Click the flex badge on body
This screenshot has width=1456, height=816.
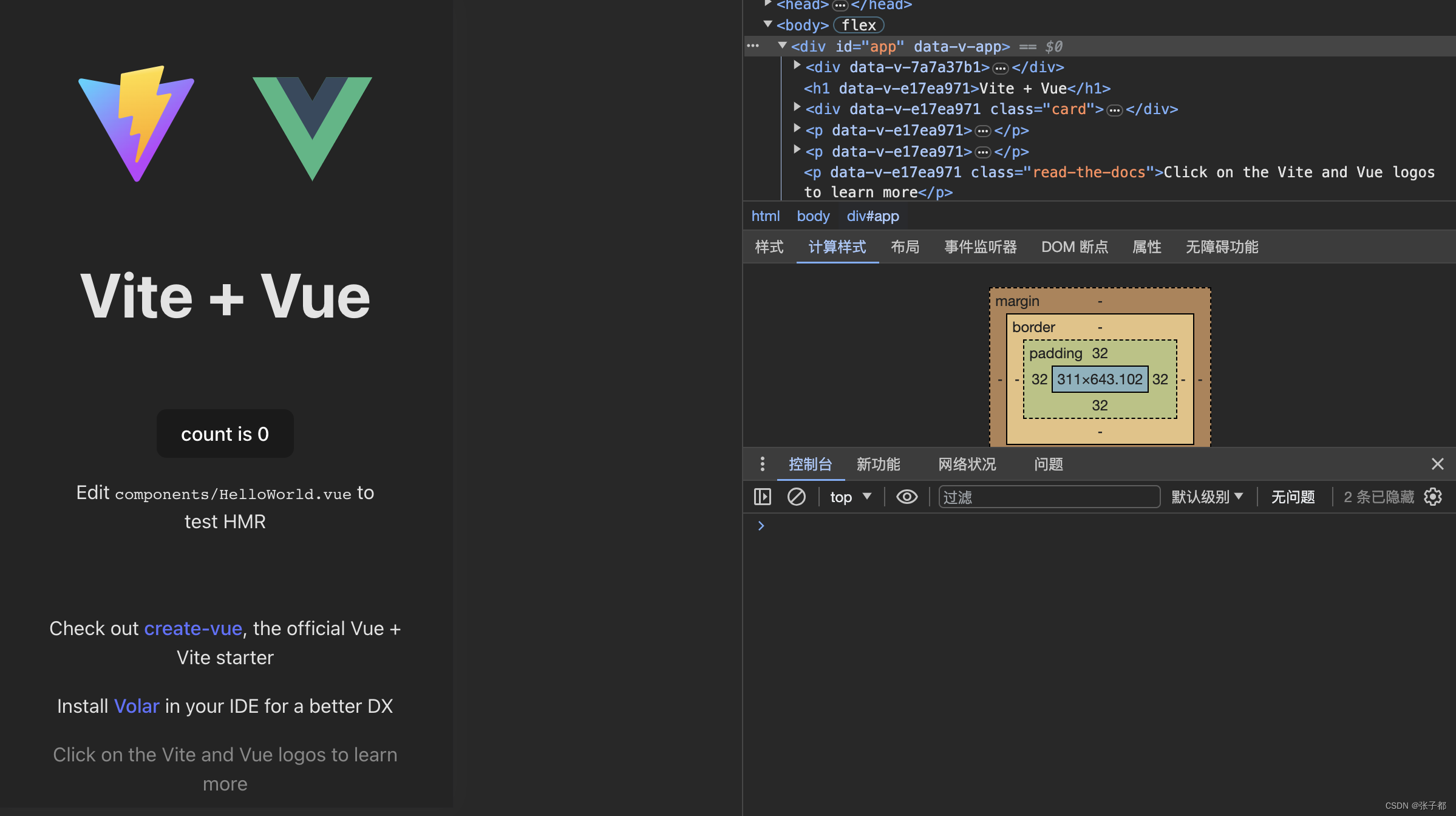click(859, 25)
